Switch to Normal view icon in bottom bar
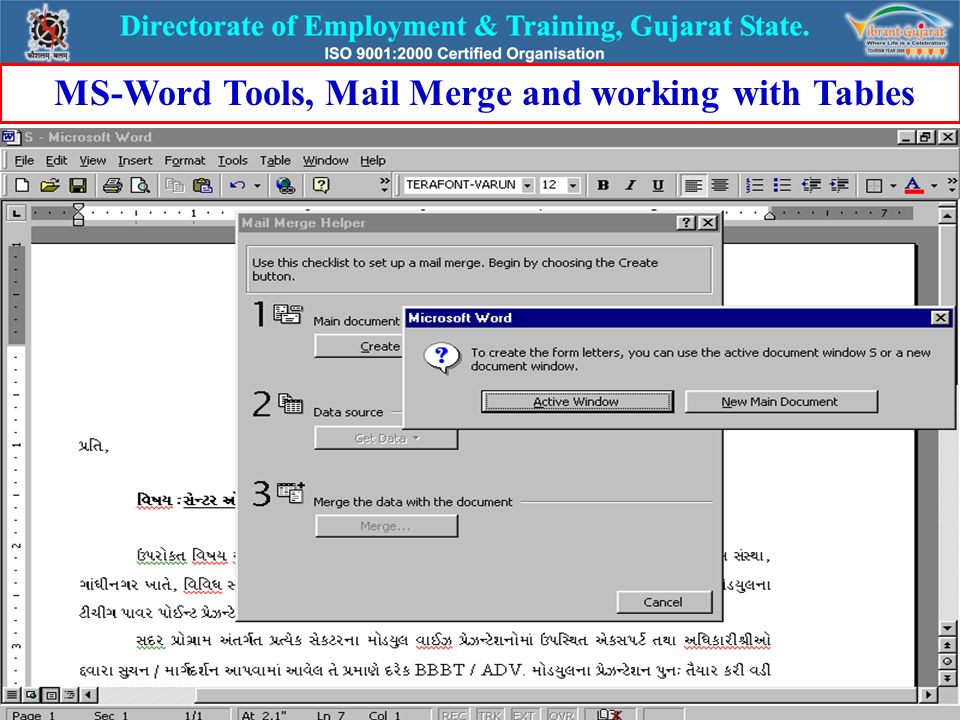The width and height of the screenshot is (960, 720). click(x=12, y=694)
